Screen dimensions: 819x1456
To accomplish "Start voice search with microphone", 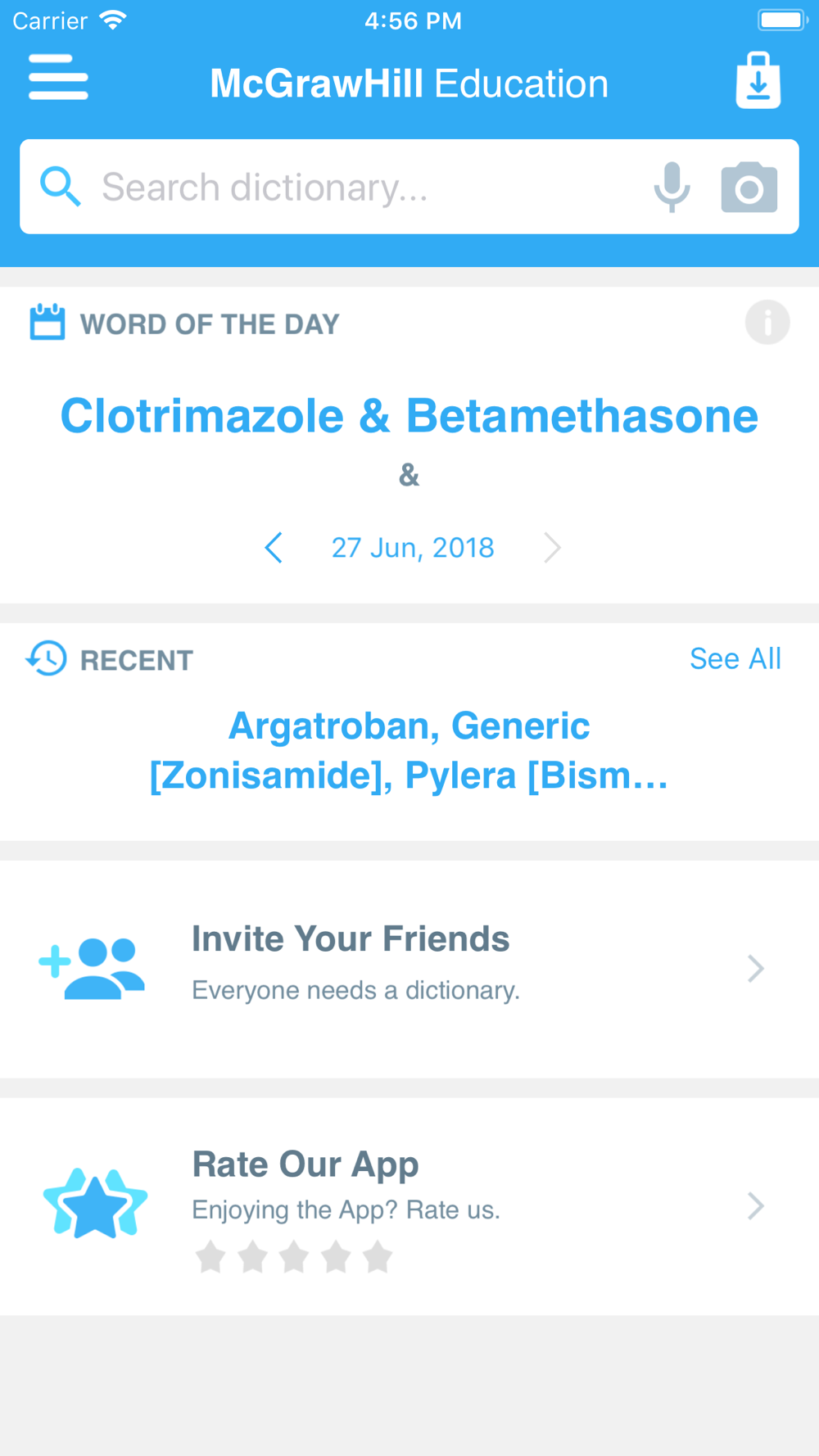I will tap(672, 187).
